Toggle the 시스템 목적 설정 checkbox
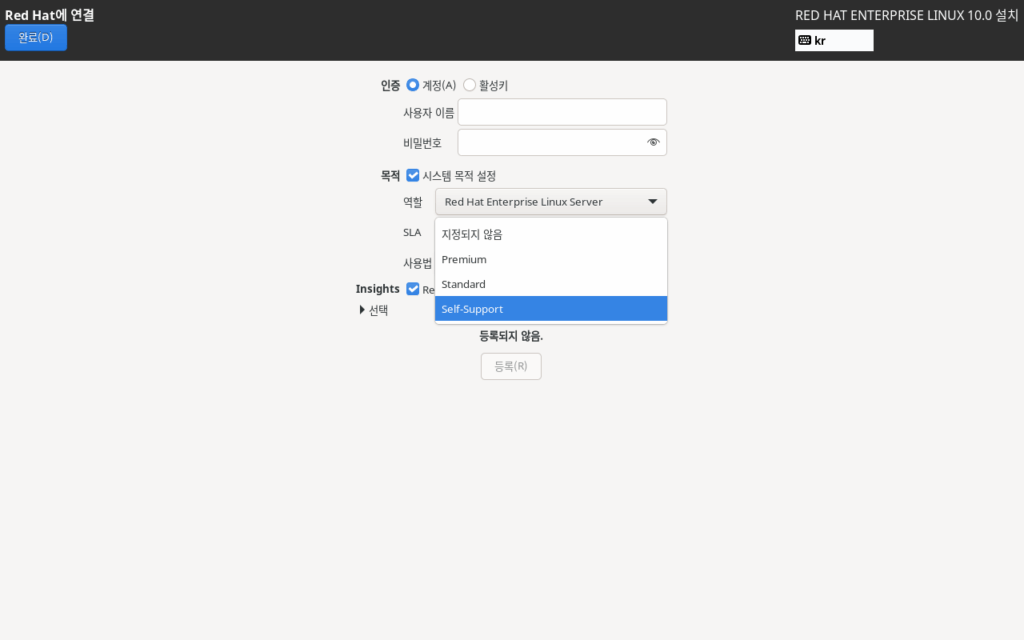Viewport: 1024px width, 640px height. tap(413, 176)
